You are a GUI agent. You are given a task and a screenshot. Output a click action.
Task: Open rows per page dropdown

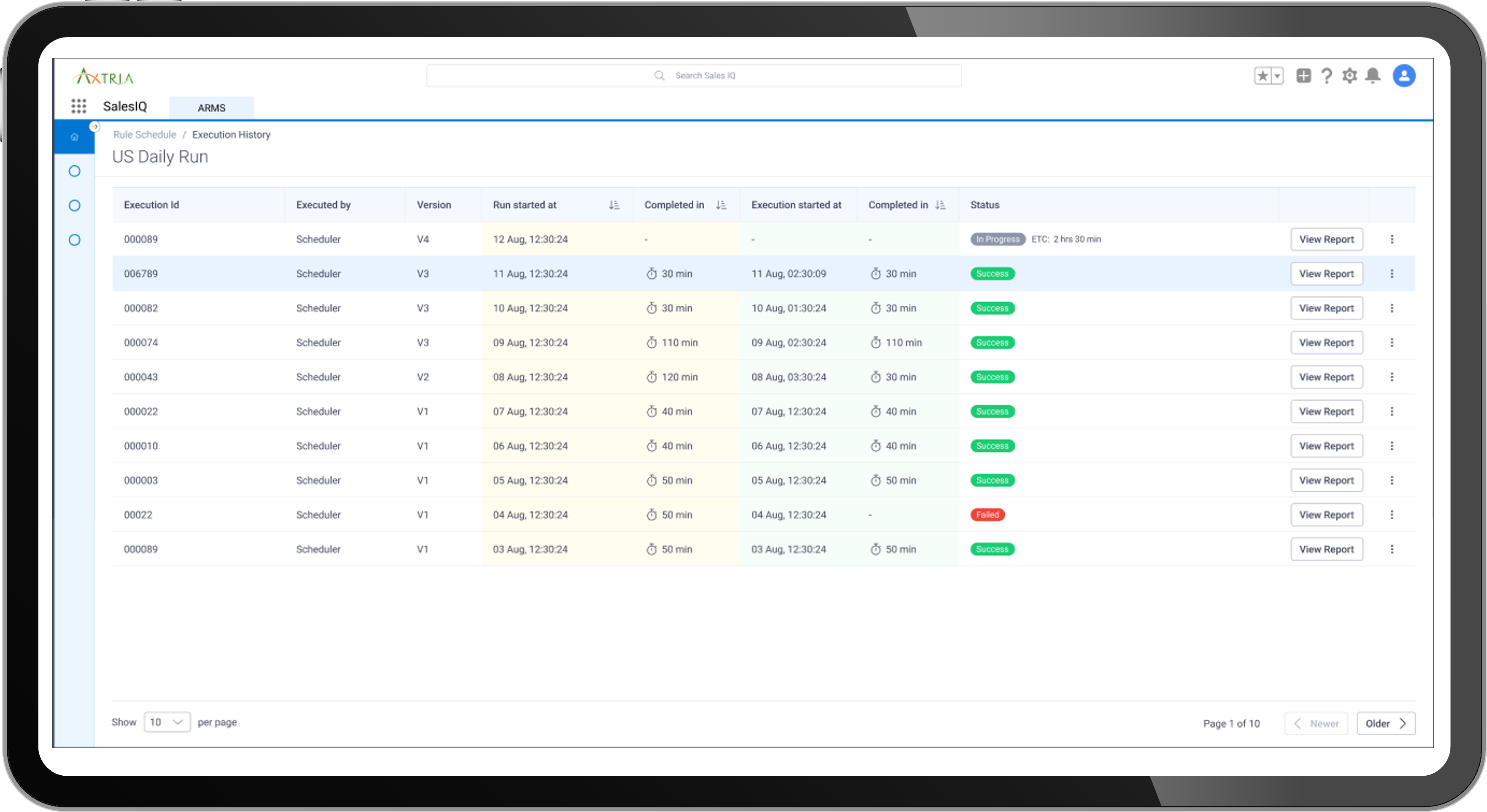[x=167, y=722]
